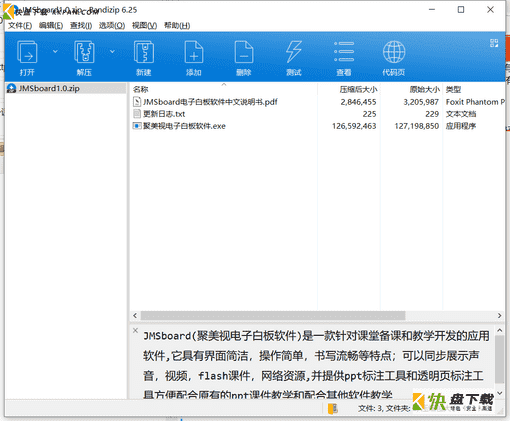Open the 选项(O) menu

pyautogui.click(x=112, y=26)
